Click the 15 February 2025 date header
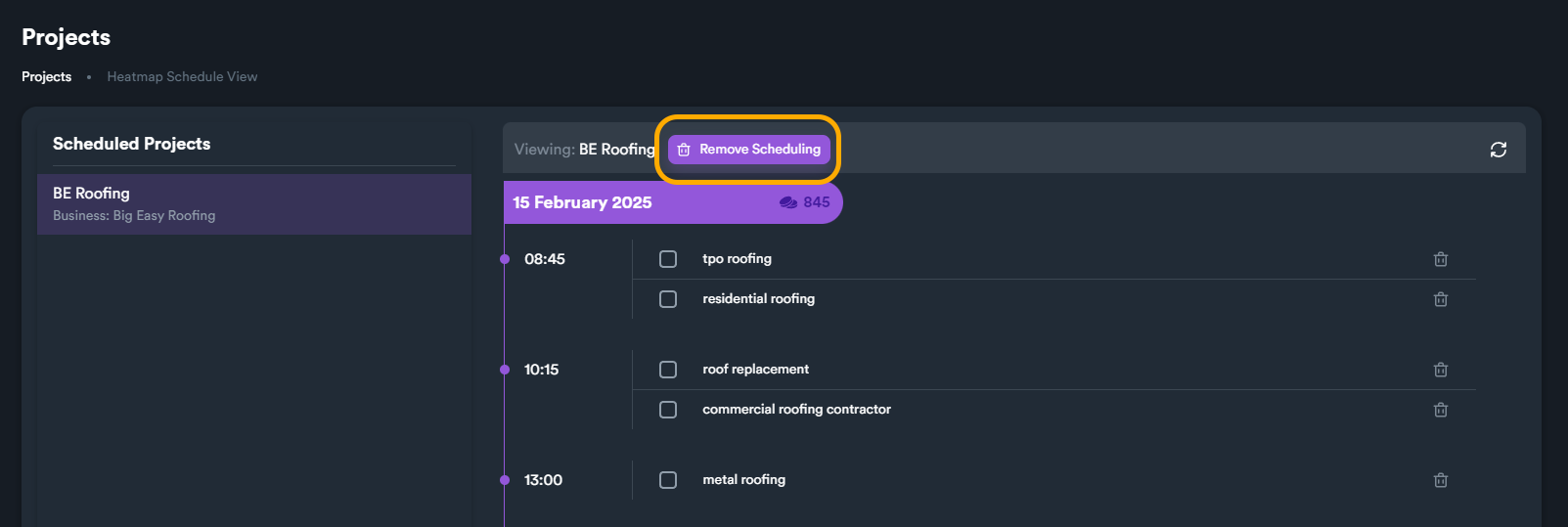This screenshot has height=527, width=1568. pyautogui.click(x=582, y=202)
